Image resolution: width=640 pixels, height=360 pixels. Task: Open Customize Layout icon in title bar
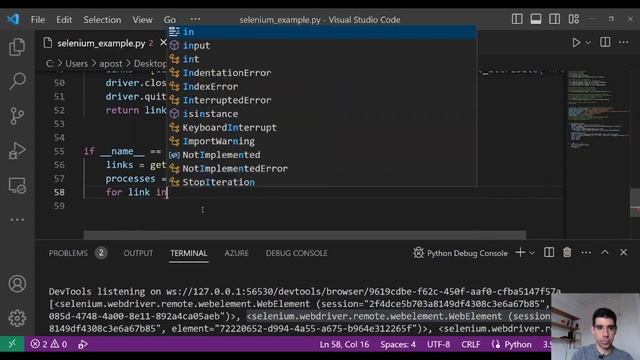point(573,19)
